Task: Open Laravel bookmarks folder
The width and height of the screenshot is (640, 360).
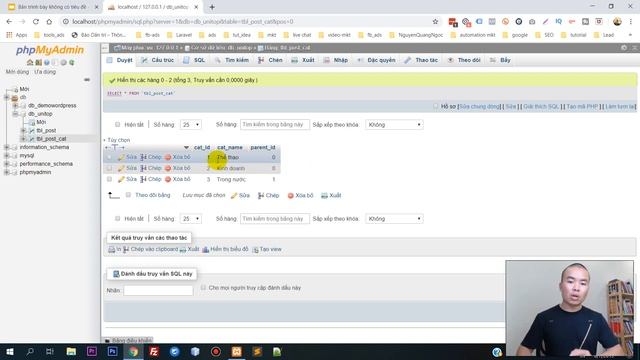Action: point(180,35)
